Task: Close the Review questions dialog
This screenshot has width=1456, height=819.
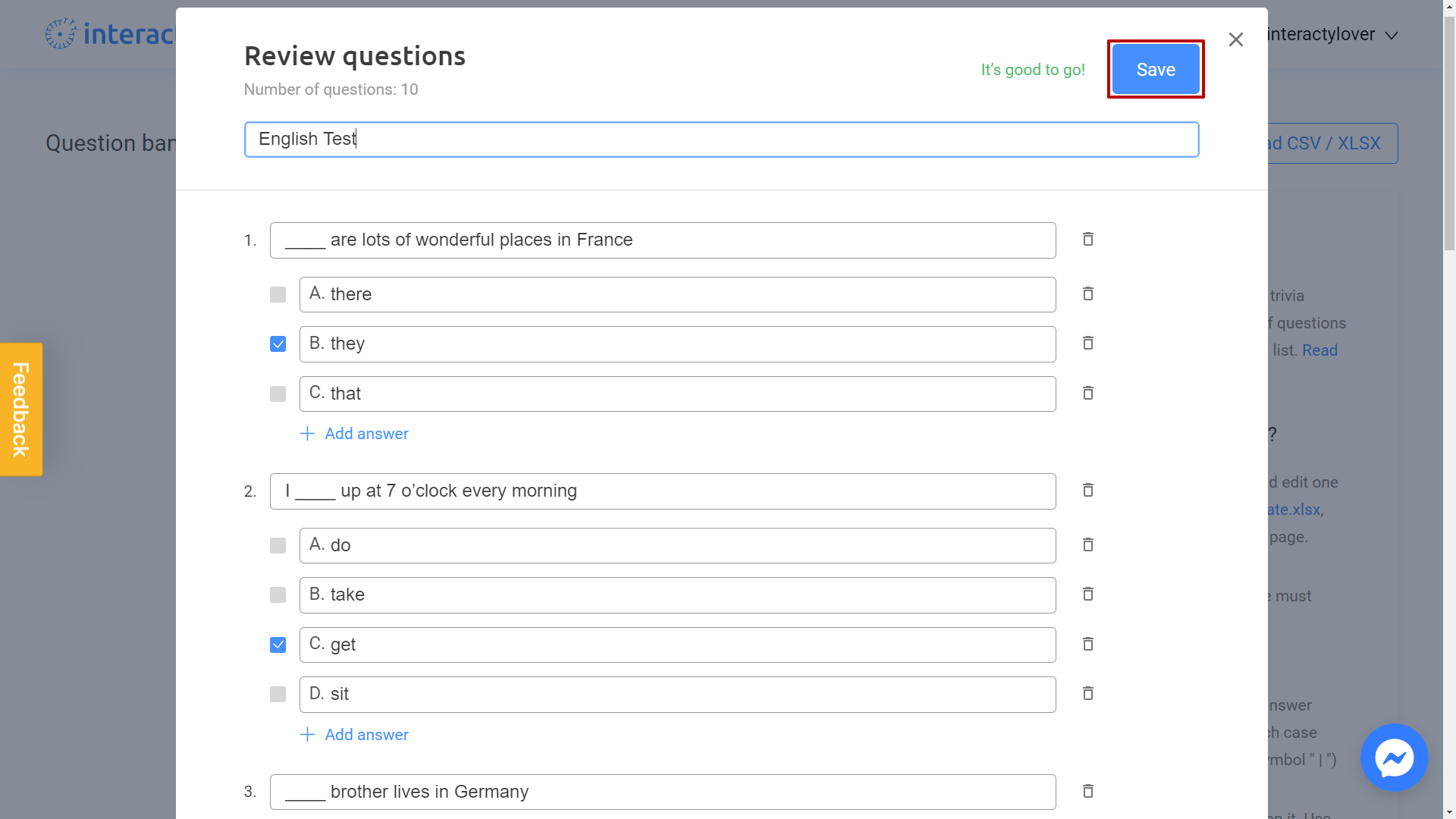Action: 1236,39
